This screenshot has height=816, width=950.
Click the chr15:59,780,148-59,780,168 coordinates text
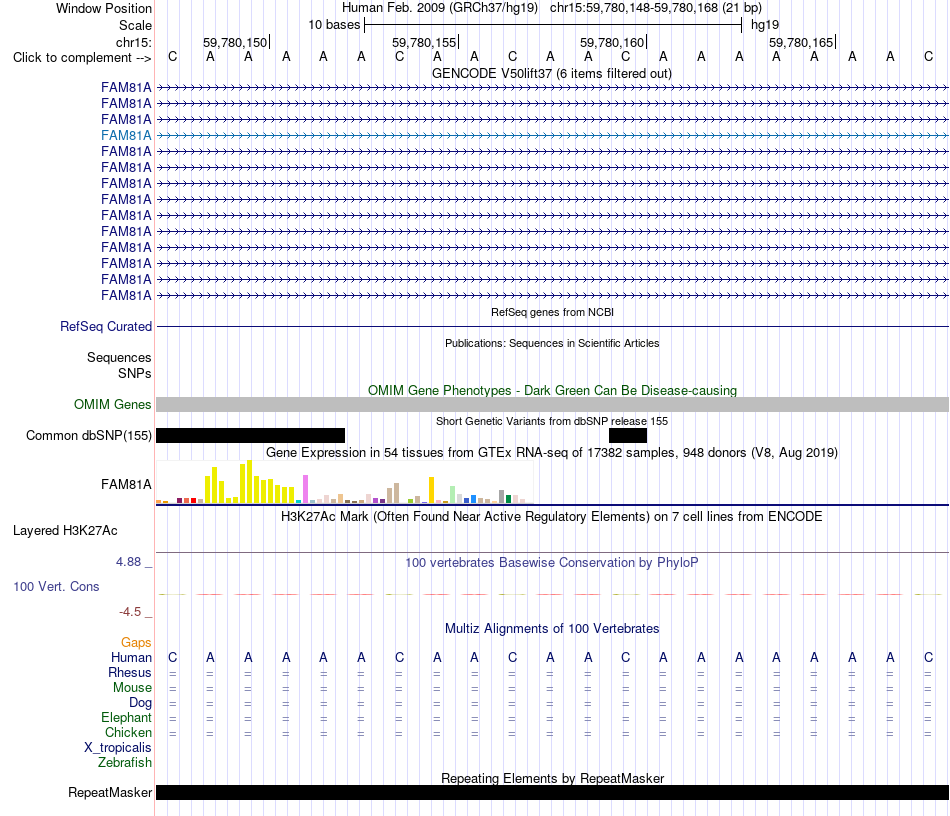pos(634,8)
